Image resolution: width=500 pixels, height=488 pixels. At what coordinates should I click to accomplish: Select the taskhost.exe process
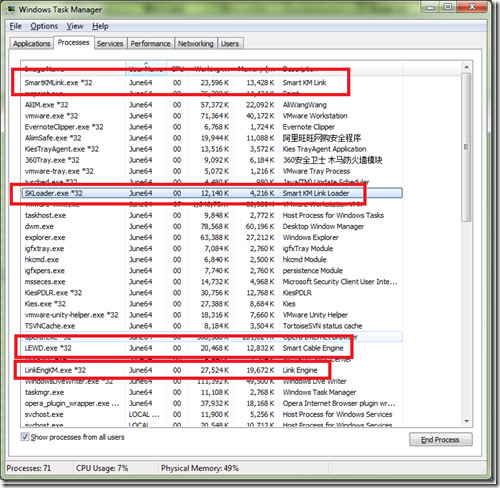click(x=212, y=215)
